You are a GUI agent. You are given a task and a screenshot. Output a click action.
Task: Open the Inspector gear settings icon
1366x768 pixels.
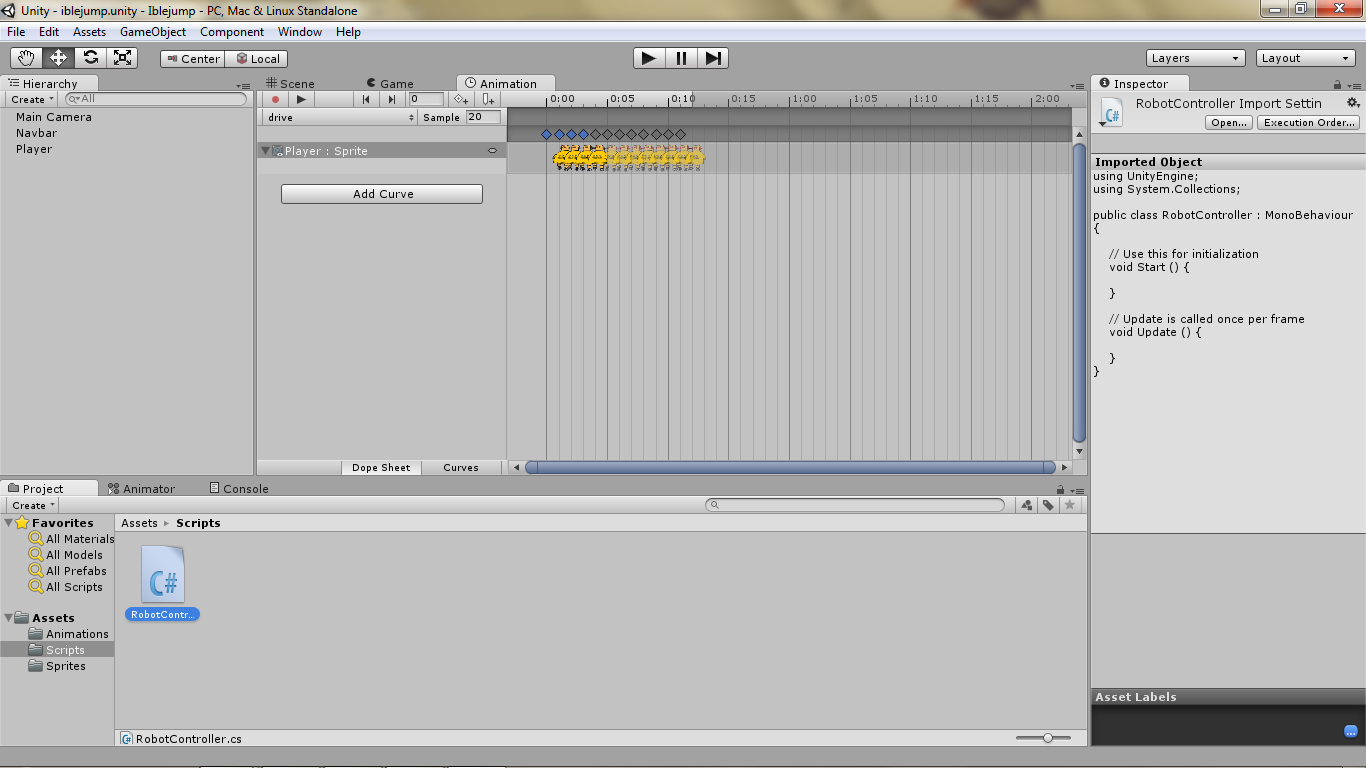coord(1353,102)
